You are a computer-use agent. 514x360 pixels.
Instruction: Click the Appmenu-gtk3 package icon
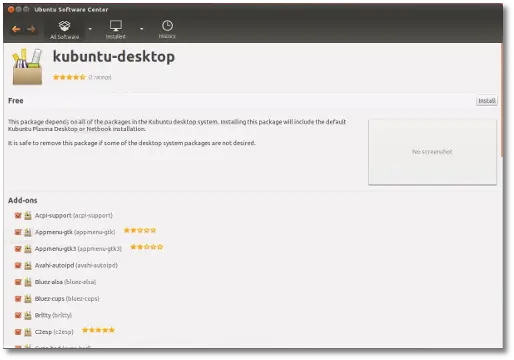tap(28, 249)
